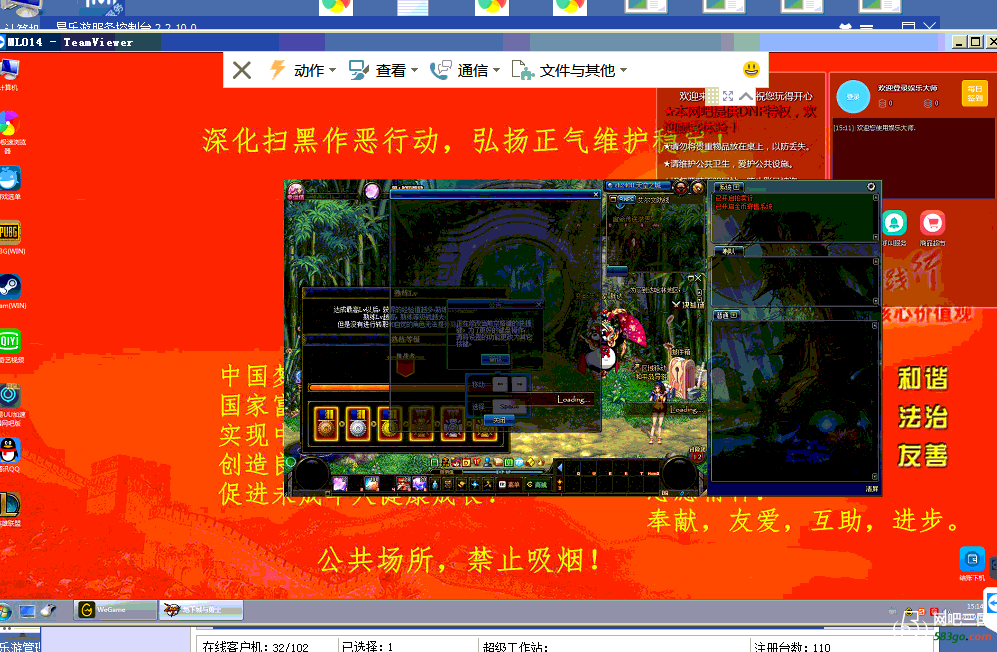Viewport: 997px width, 652px height.
Task: Open the 通信 communication dropdown menu
Action: tap(465, 70)
